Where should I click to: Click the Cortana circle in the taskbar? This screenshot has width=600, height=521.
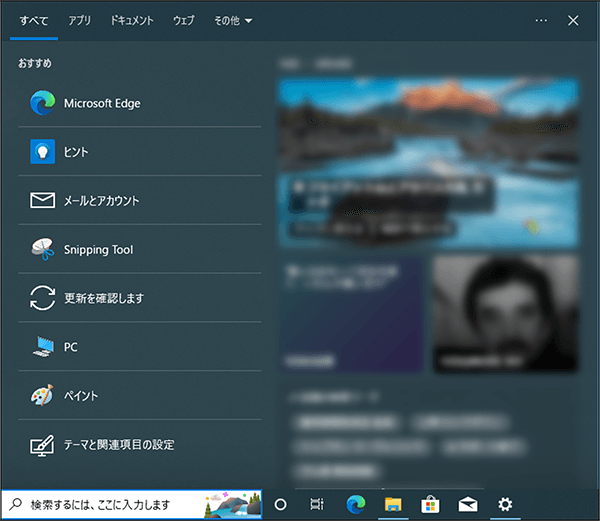click(x=280, y=505)
